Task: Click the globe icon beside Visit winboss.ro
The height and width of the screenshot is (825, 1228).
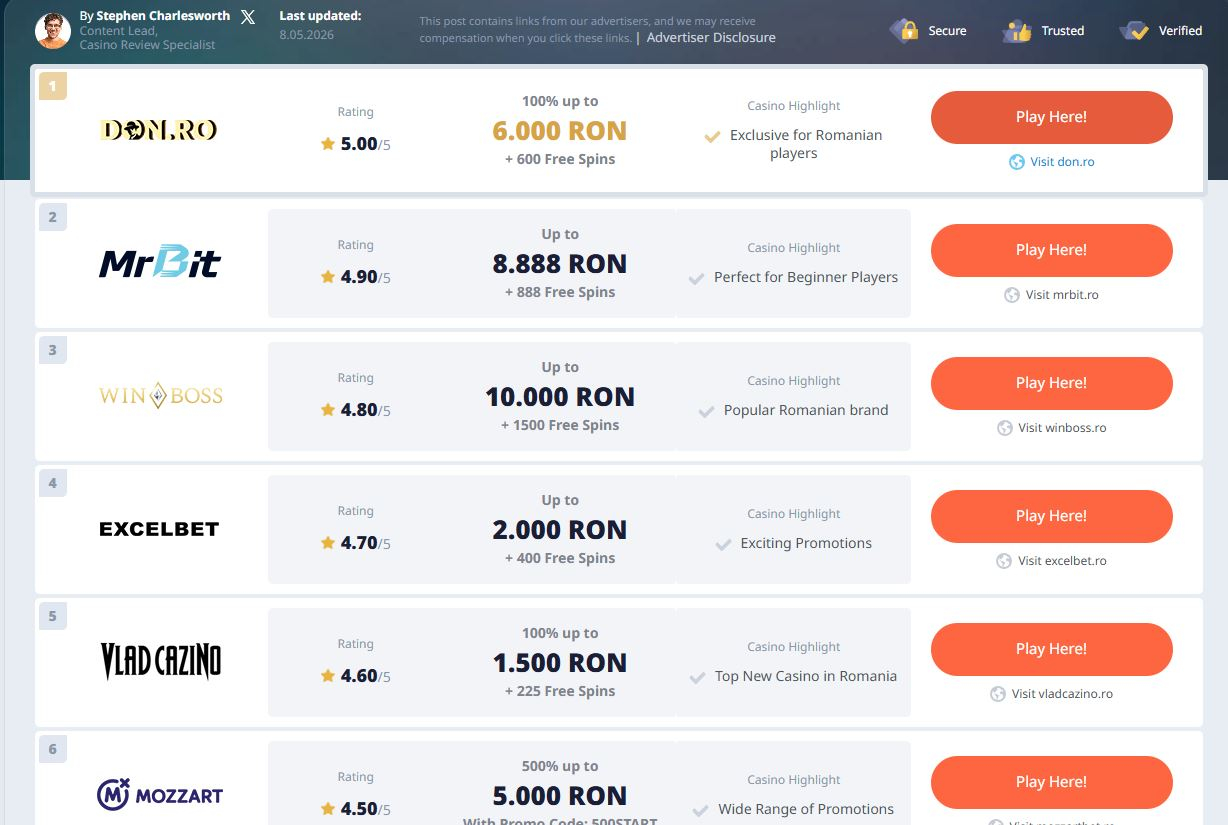Action: click(1005, 428)
